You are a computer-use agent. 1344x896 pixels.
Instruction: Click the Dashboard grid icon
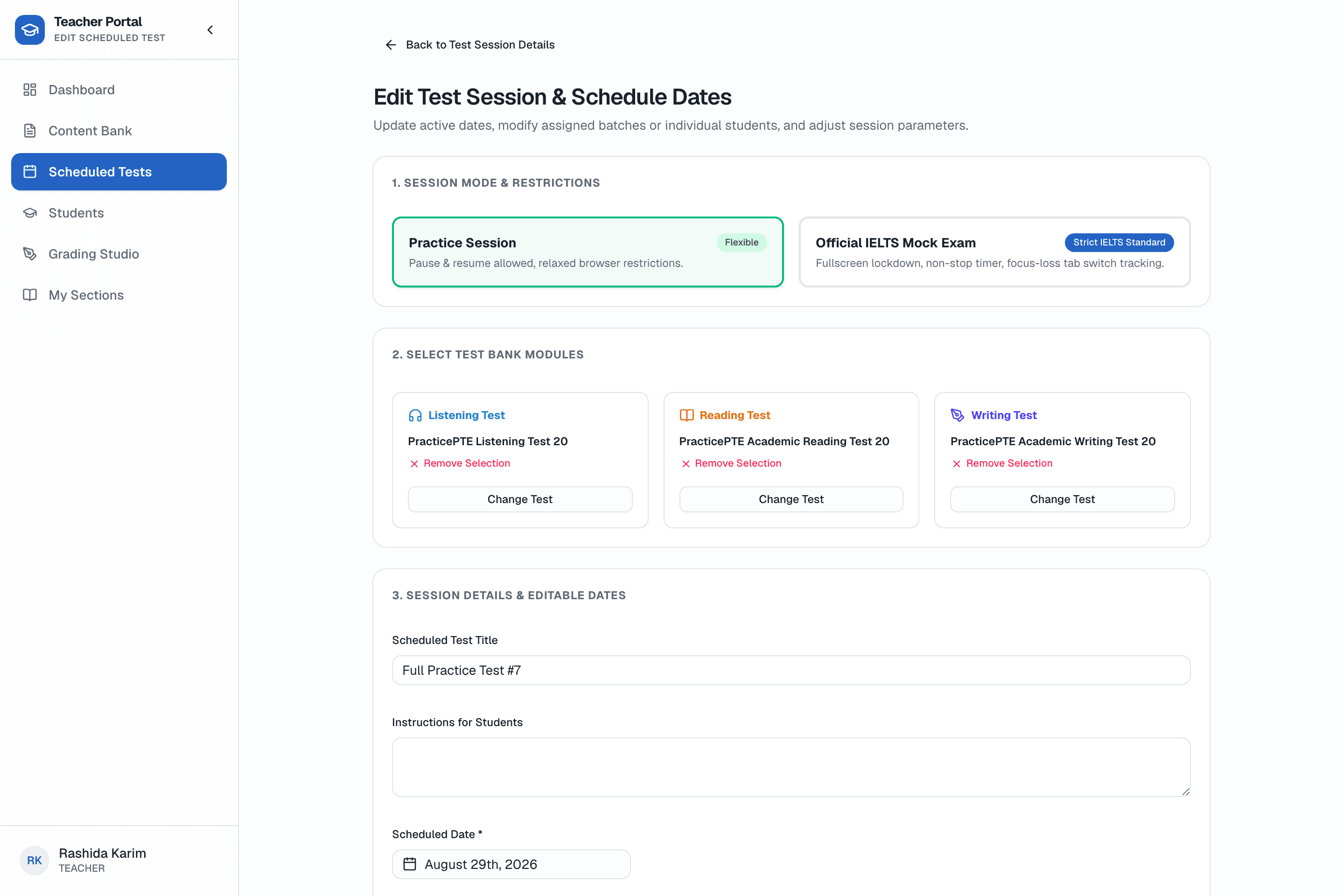[x=30, y=90]
